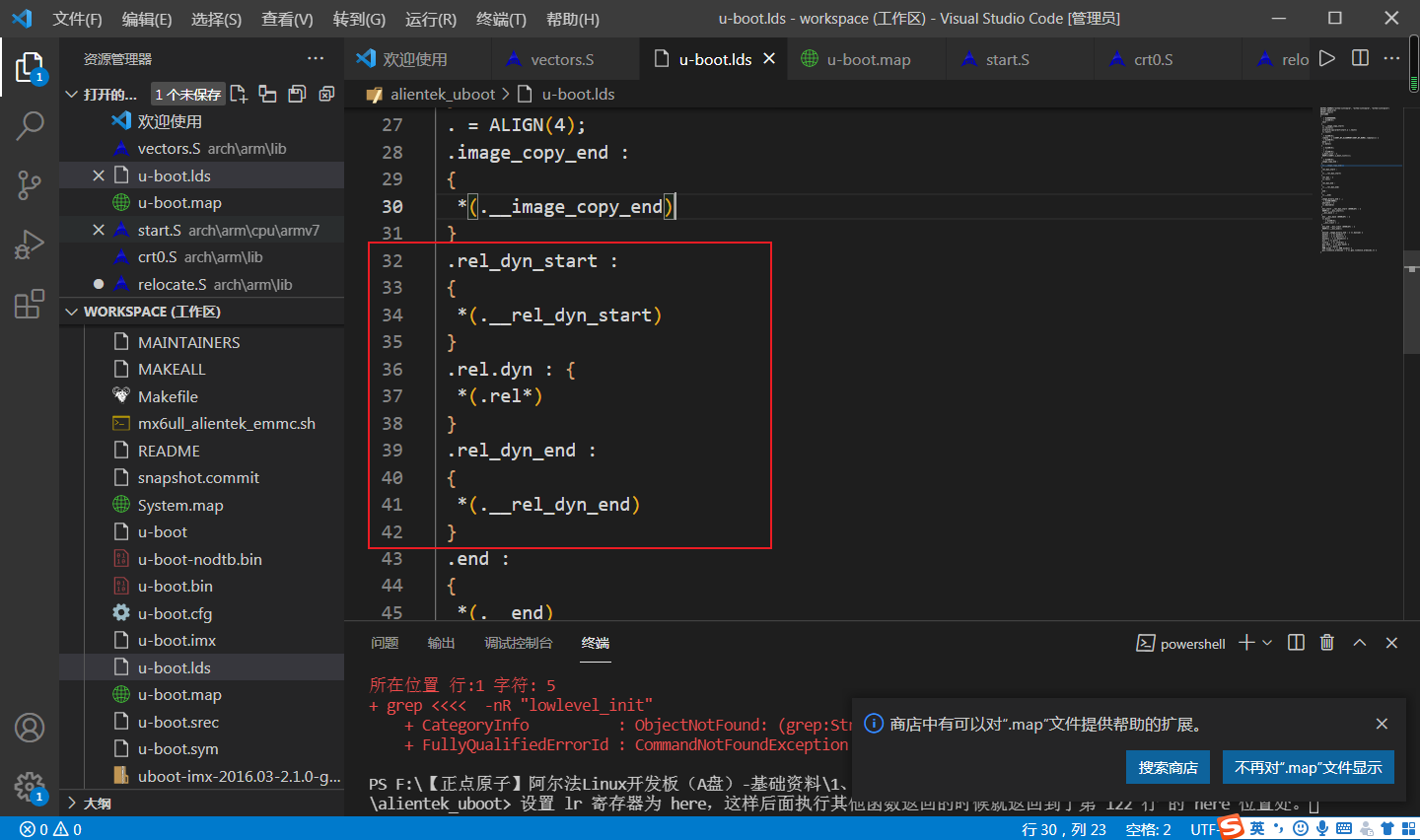This screenshot has width=1420, height=840.
Task: Open the terminal launch profile dropdown
Action: 1268,643
